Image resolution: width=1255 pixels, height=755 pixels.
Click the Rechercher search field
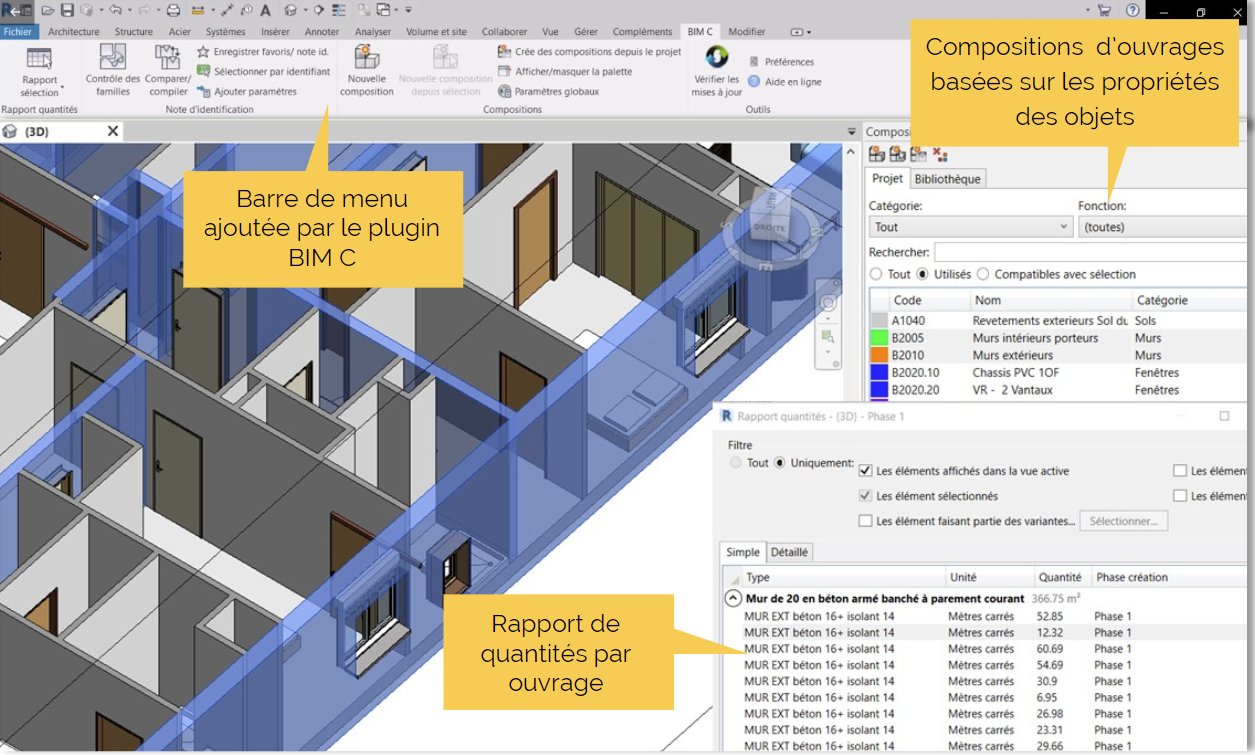click(1090, 253)
